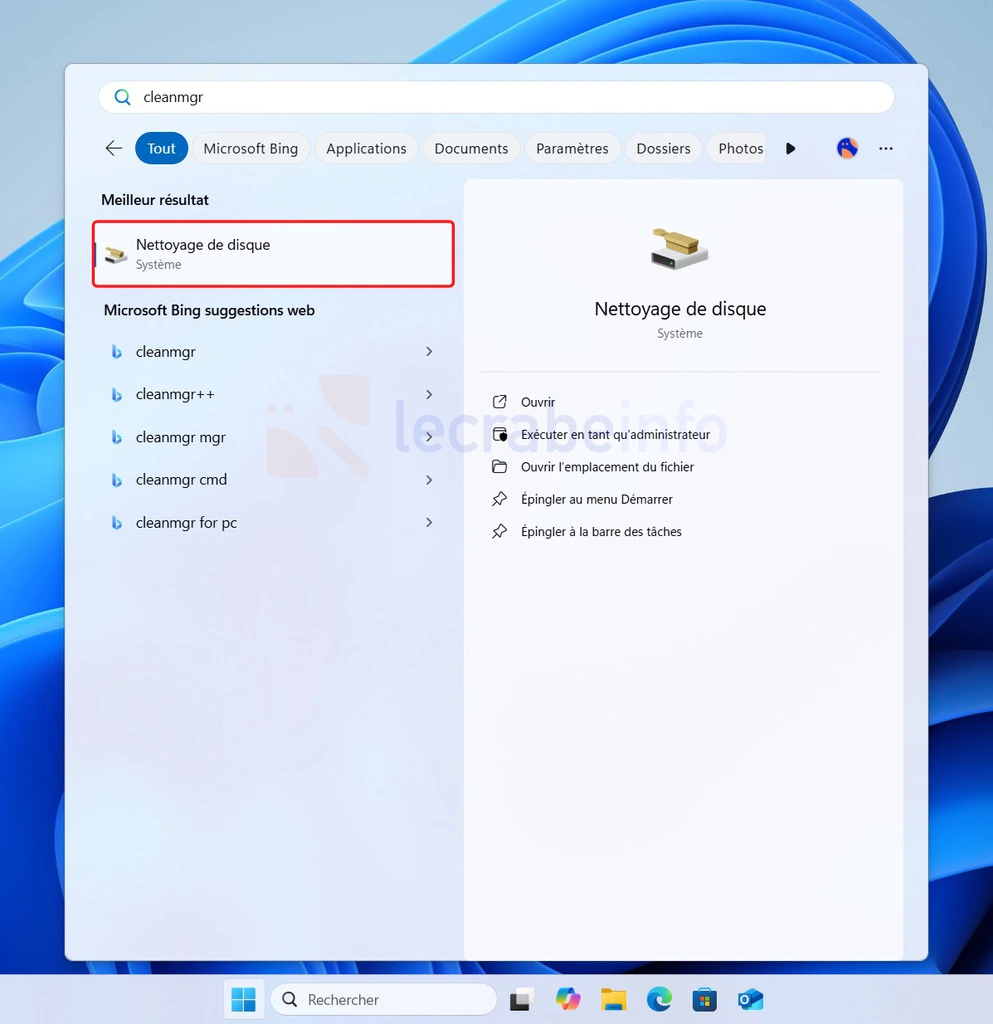Image resolution: width=993 pixels, height=1024 pixels.
Task: Select the Nettoyage de disque best result
Action: 273,254
